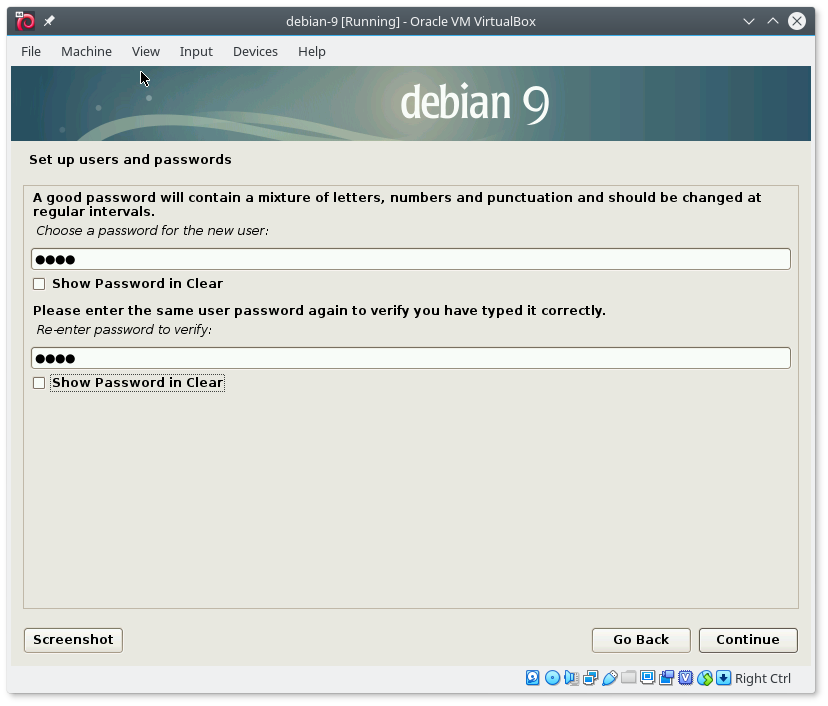Enable Show Password in Clear for new password
The height and width of the screenshot is (706, 828).
tap(39, 284)
